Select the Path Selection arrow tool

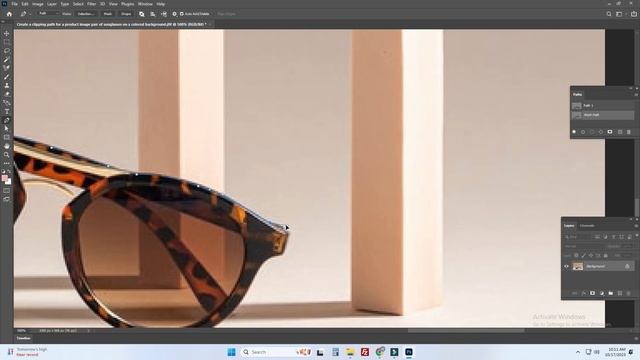coord(7,129)
